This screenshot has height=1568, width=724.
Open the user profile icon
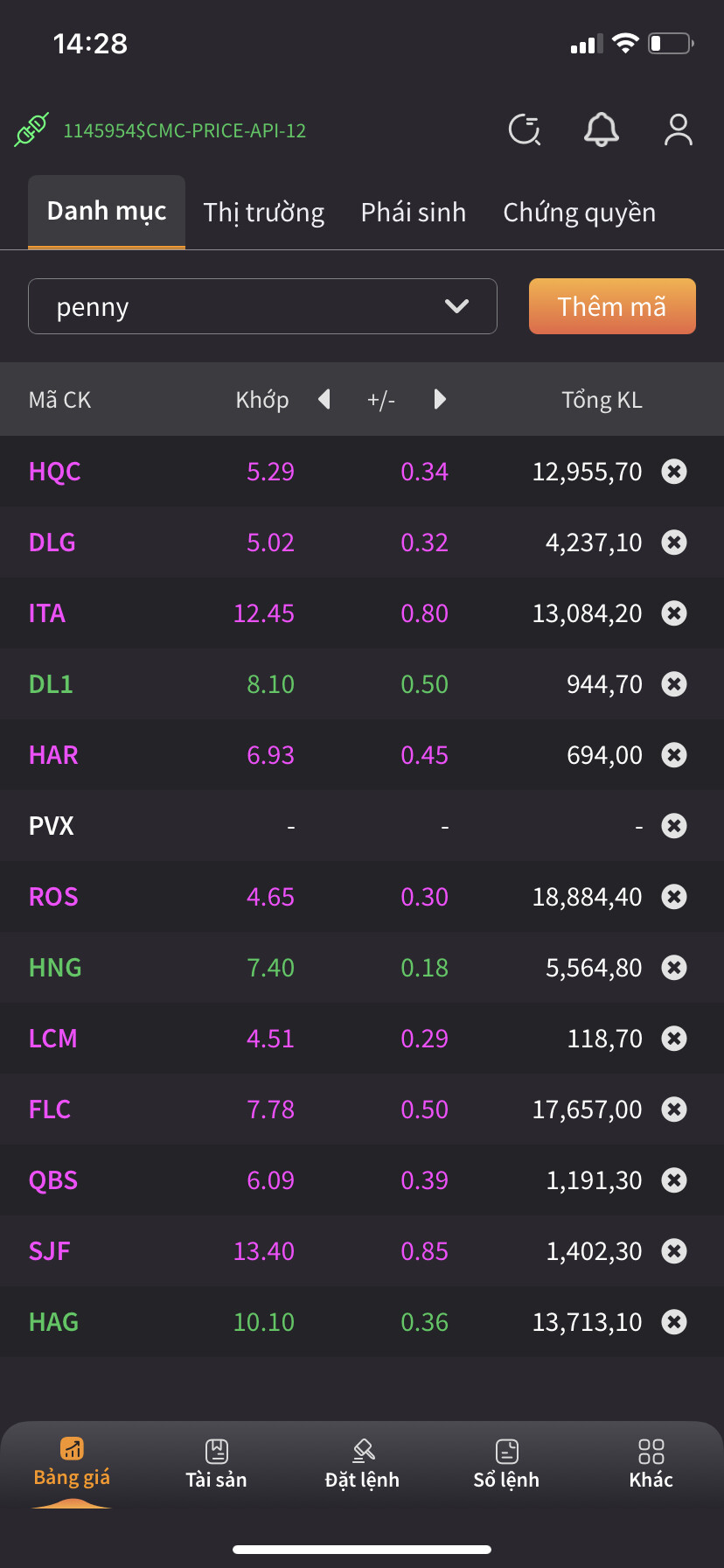coord(679,130)
